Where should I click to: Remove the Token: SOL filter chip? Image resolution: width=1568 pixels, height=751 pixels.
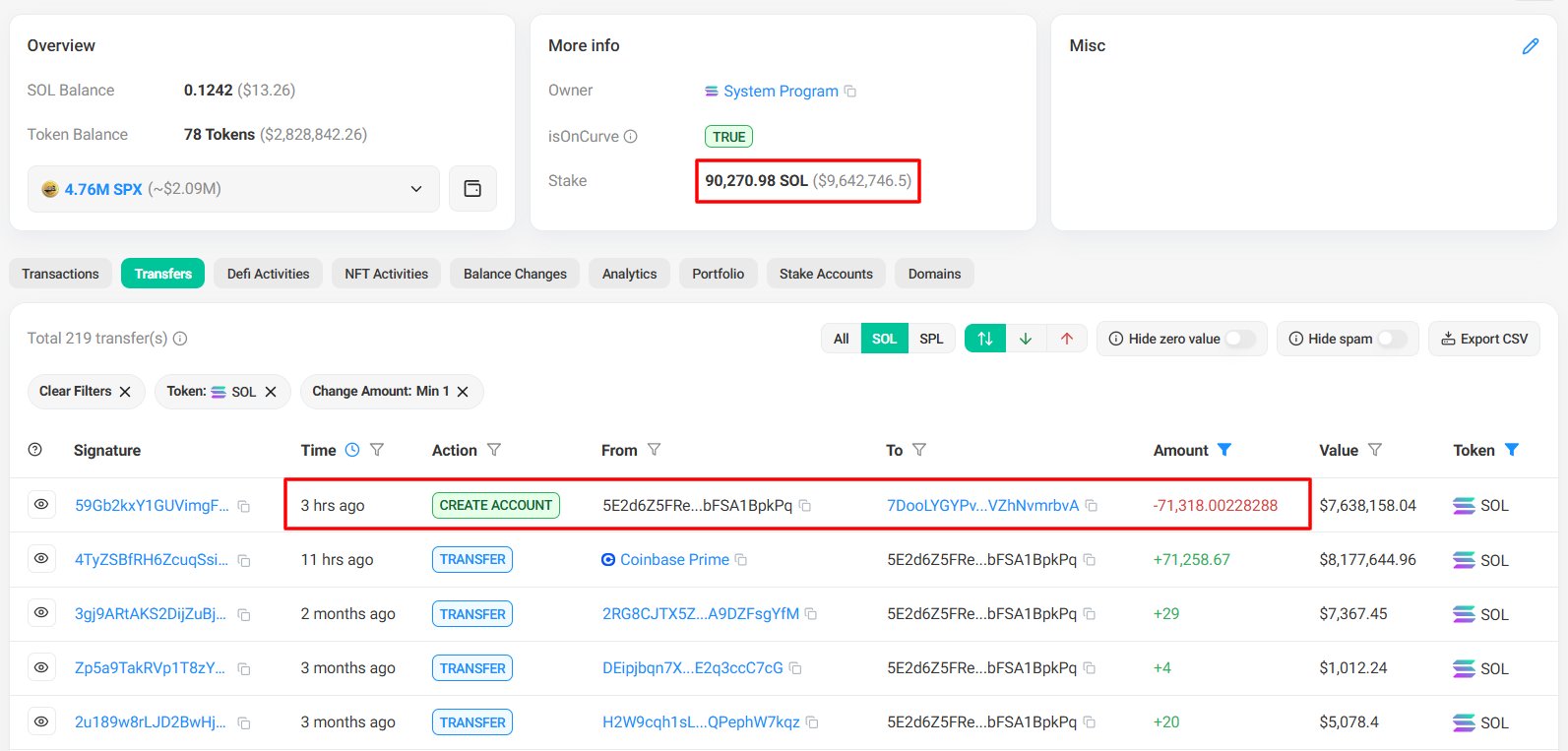click(271, 392)
